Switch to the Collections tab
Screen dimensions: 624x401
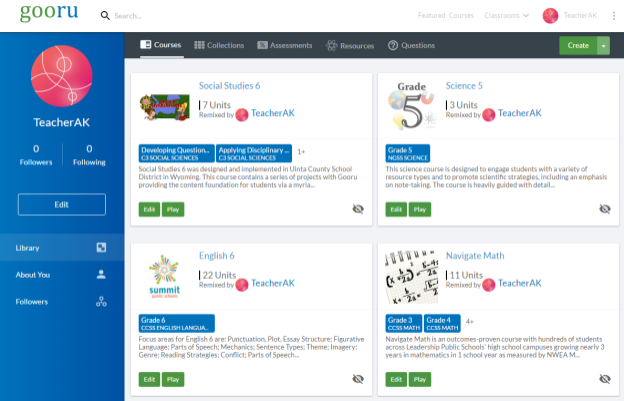(219, 45)
